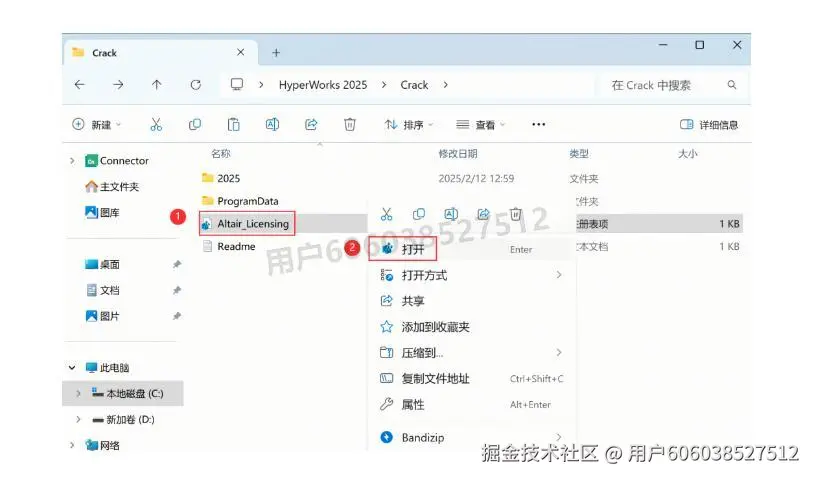Select the Crack tab
Screen dimensions: 814x479
point(160,52)
